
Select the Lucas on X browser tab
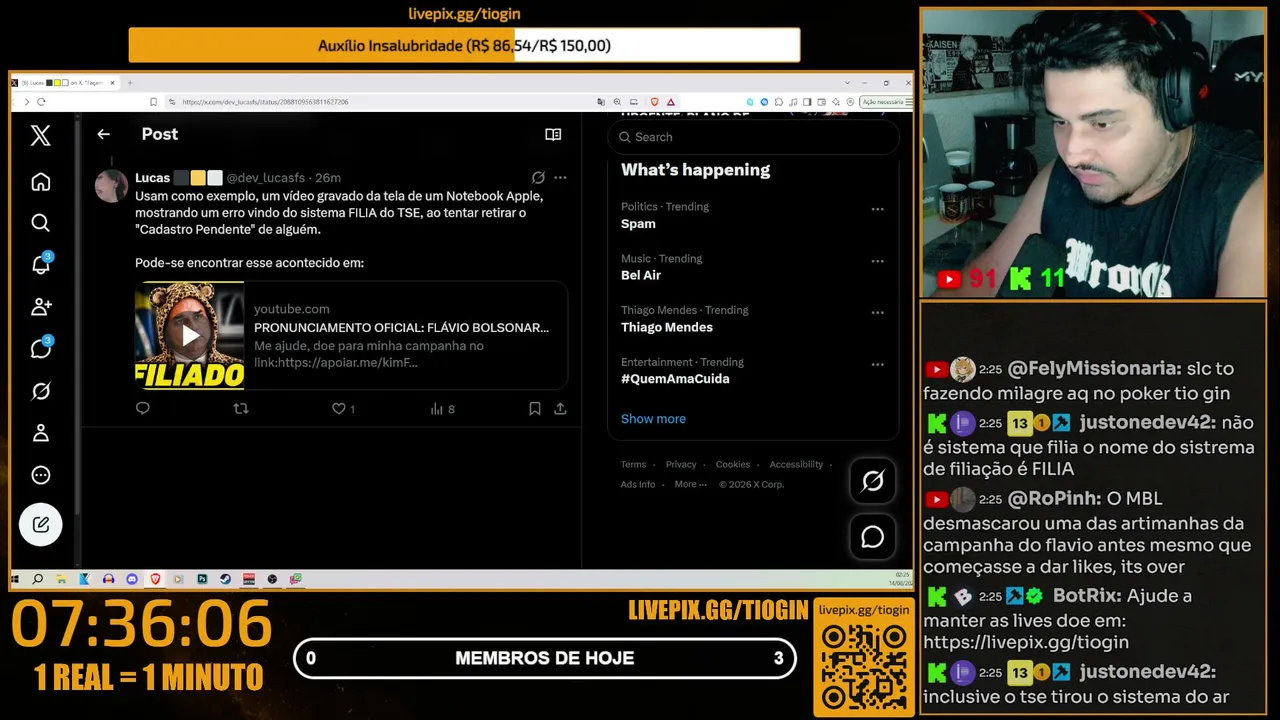(66, 83)
